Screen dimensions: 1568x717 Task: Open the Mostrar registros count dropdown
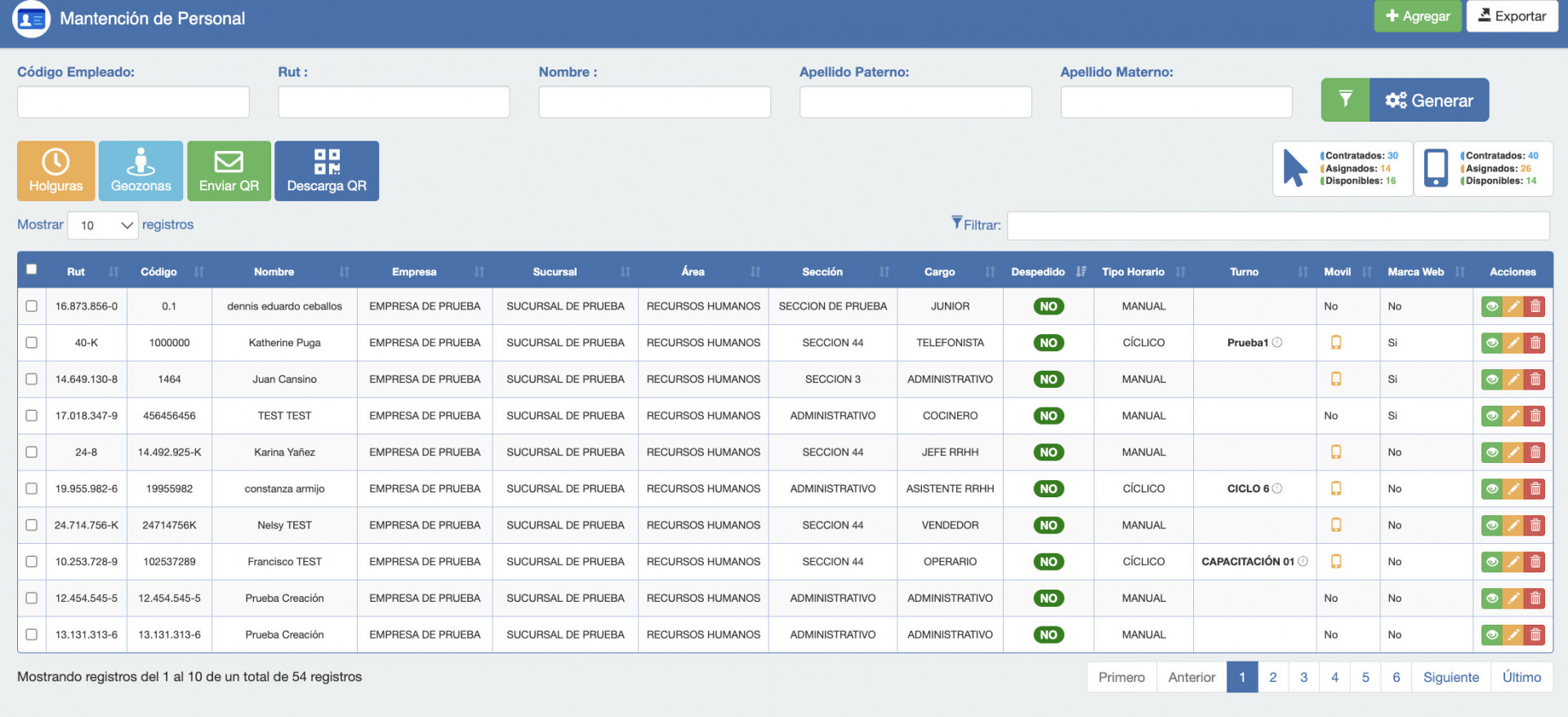point(103,225)
